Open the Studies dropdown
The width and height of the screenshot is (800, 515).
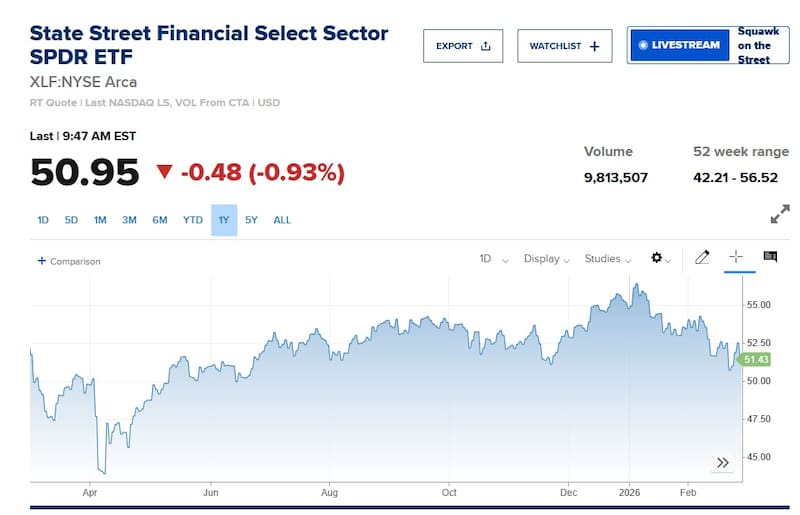tap(607, 259)
